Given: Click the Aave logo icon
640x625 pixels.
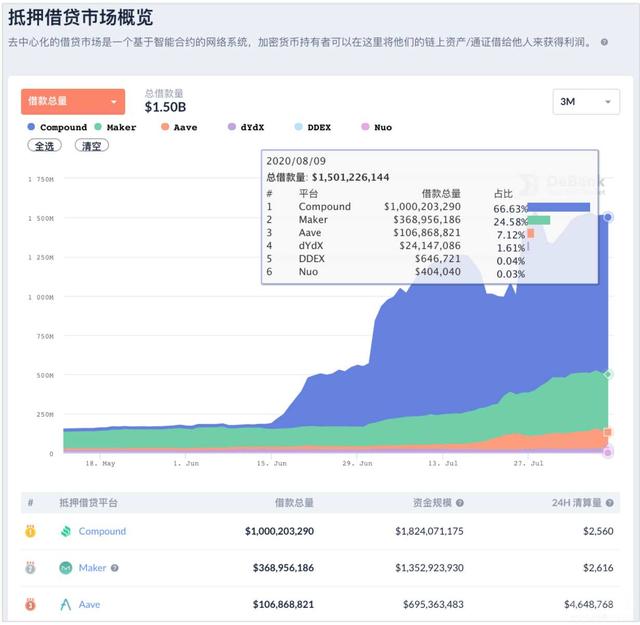Looking at the screenshot, I should click(x=66, y=605).
